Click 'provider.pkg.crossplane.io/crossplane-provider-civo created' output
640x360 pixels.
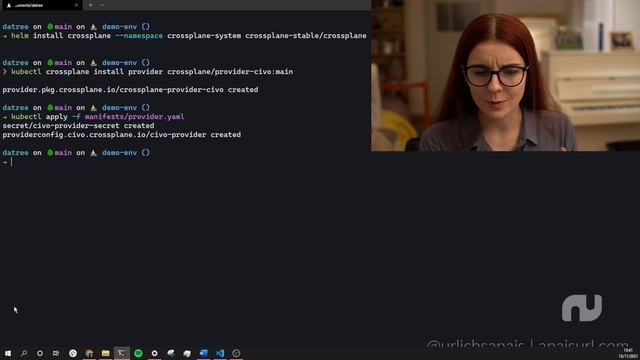130,90
